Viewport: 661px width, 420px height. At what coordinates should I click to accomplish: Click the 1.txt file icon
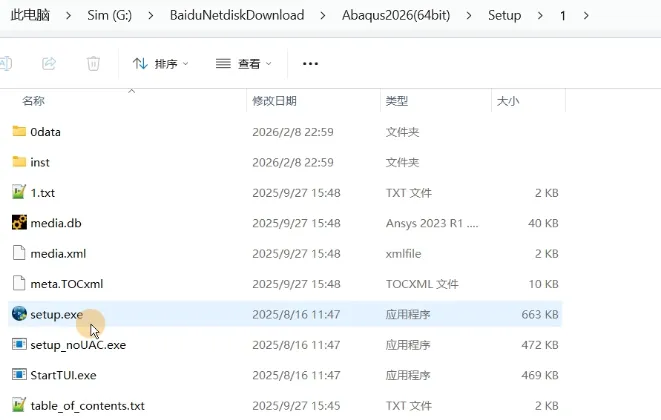pyautogui.click(x=19, y=192)
